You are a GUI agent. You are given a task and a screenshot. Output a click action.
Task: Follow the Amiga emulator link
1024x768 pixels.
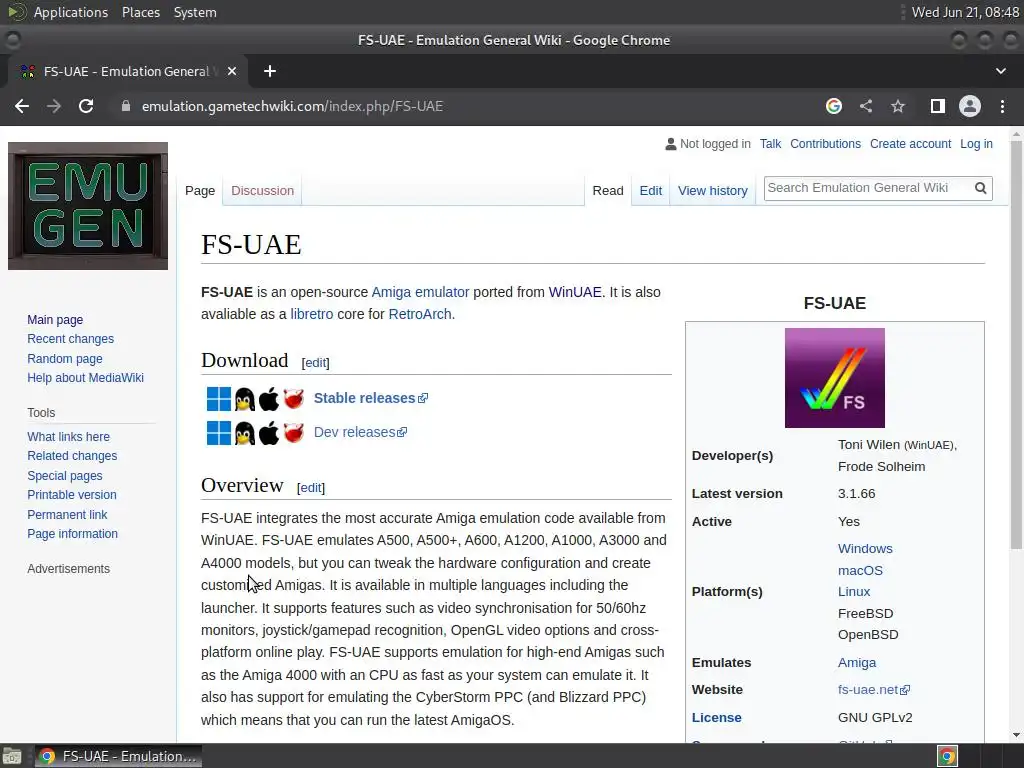click(421, 292)
